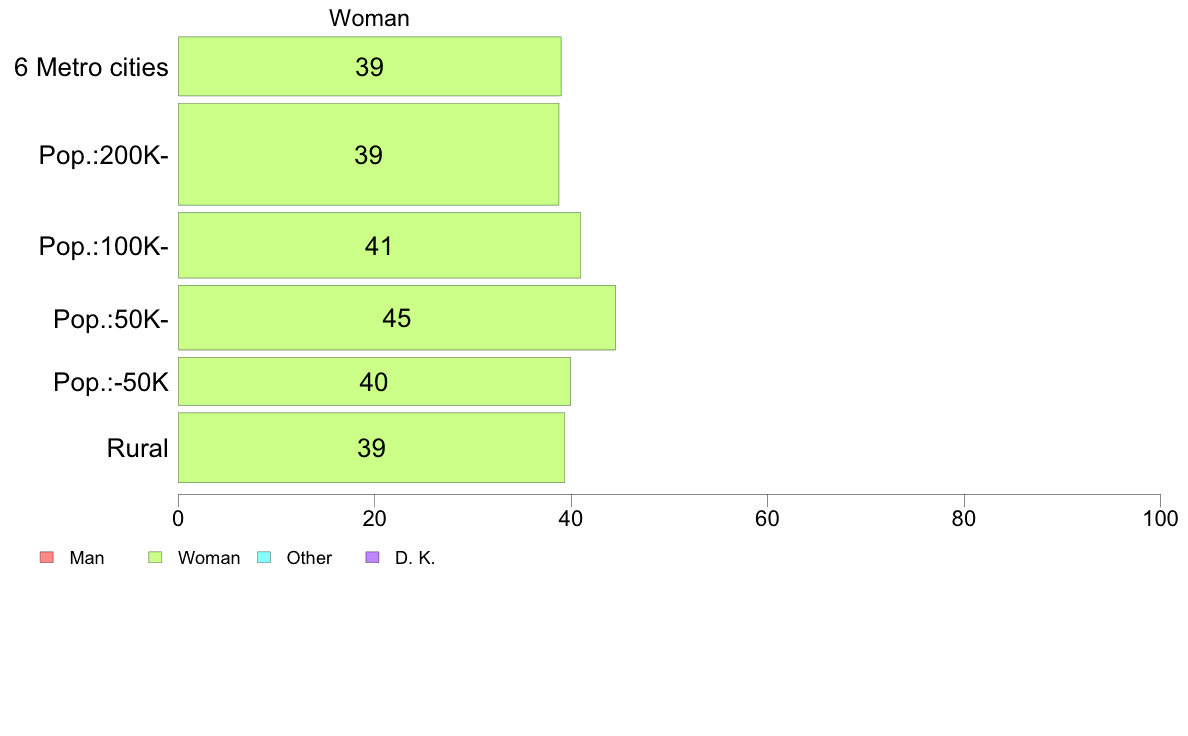Click the D. K. legend label

click(415, 558)
